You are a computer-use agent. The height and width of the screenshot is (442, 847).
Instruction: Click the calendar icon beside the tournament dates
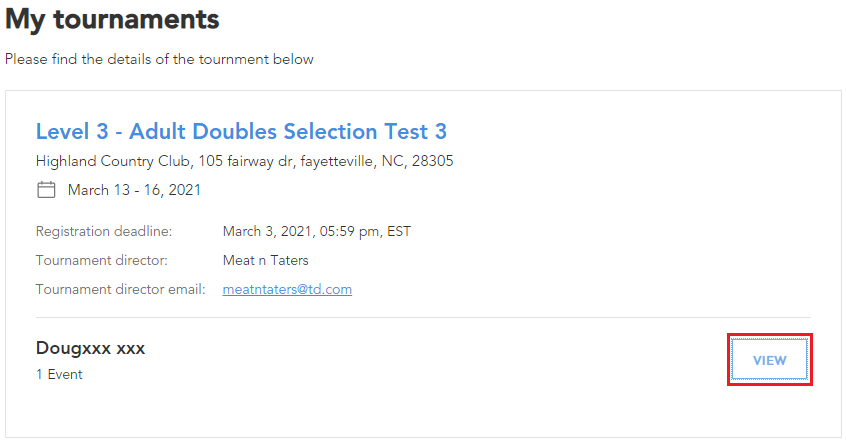pos(46,190)
